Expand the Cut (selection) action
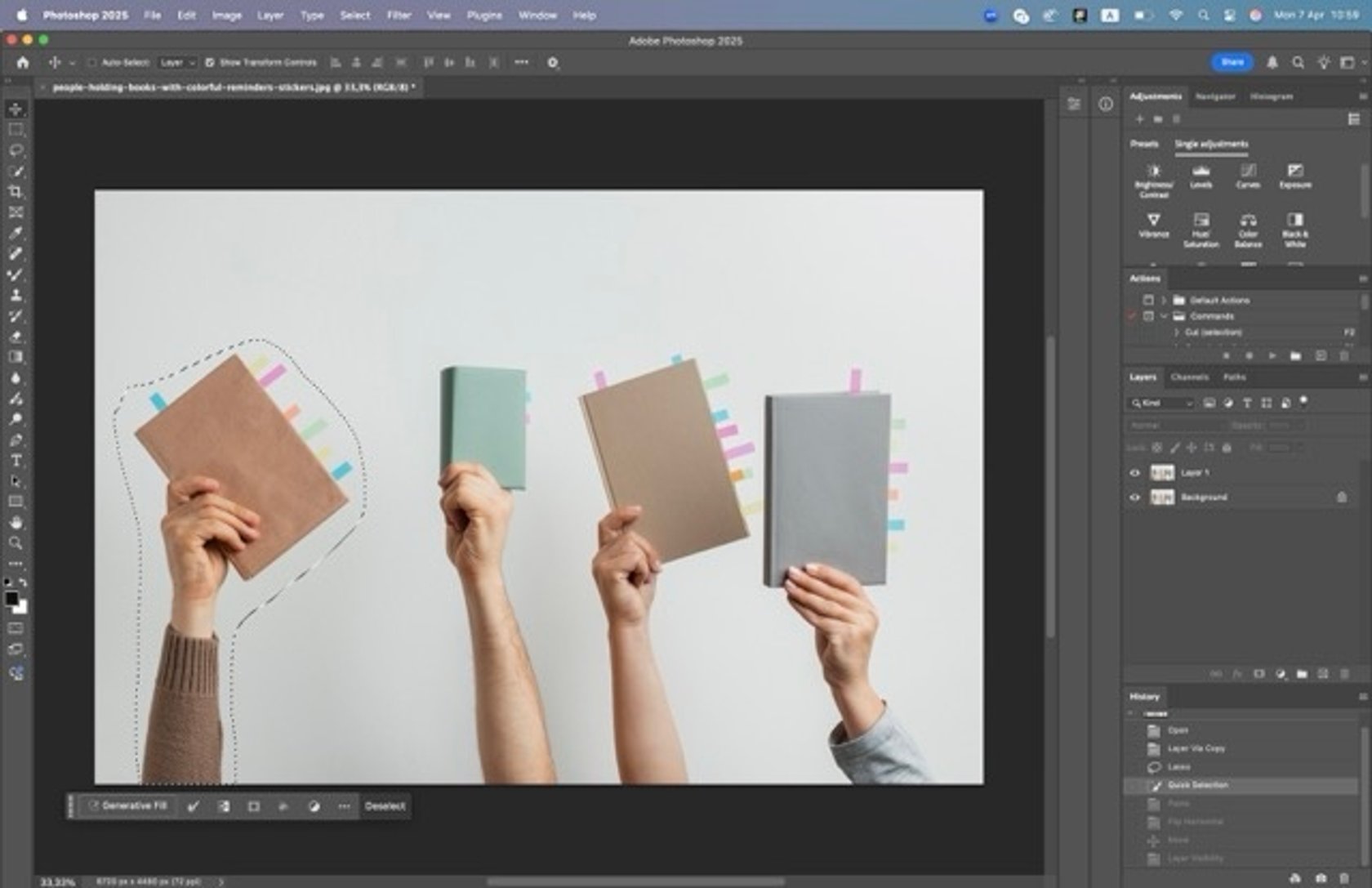 click(x=1176, y=332)
